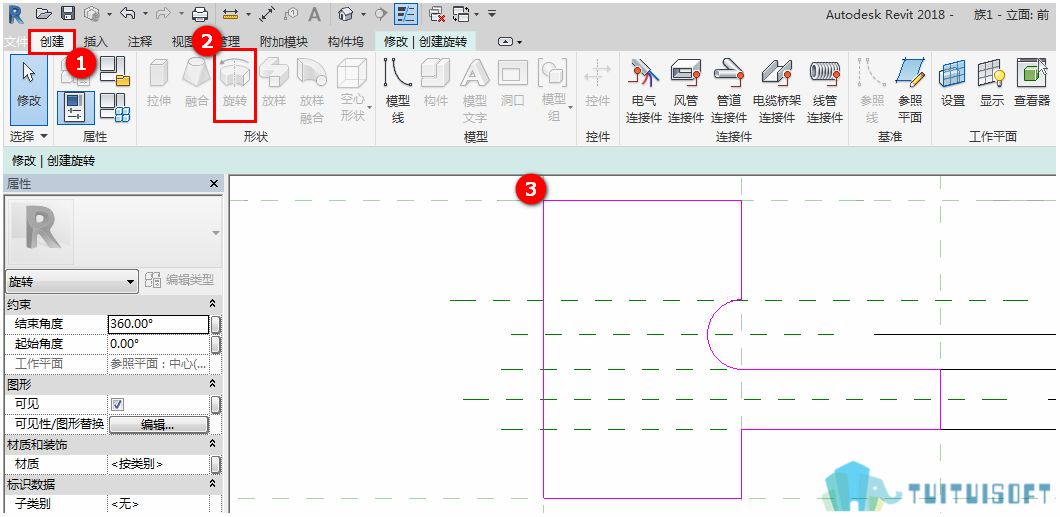The image size is (1060, 517).
Task: Choose the 模型线 model line tool
Action: point(398,90)
